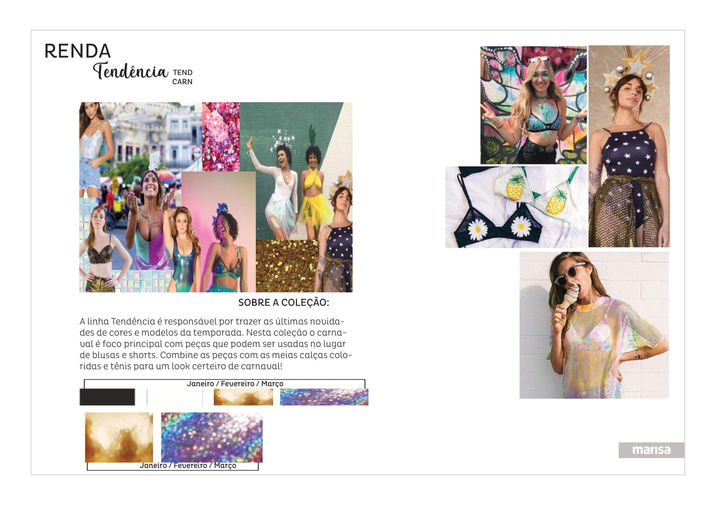Select the small gold glitter swatch
Image resolution: width=715 pixels, height=505 pixels.
[x=244, y=397]
